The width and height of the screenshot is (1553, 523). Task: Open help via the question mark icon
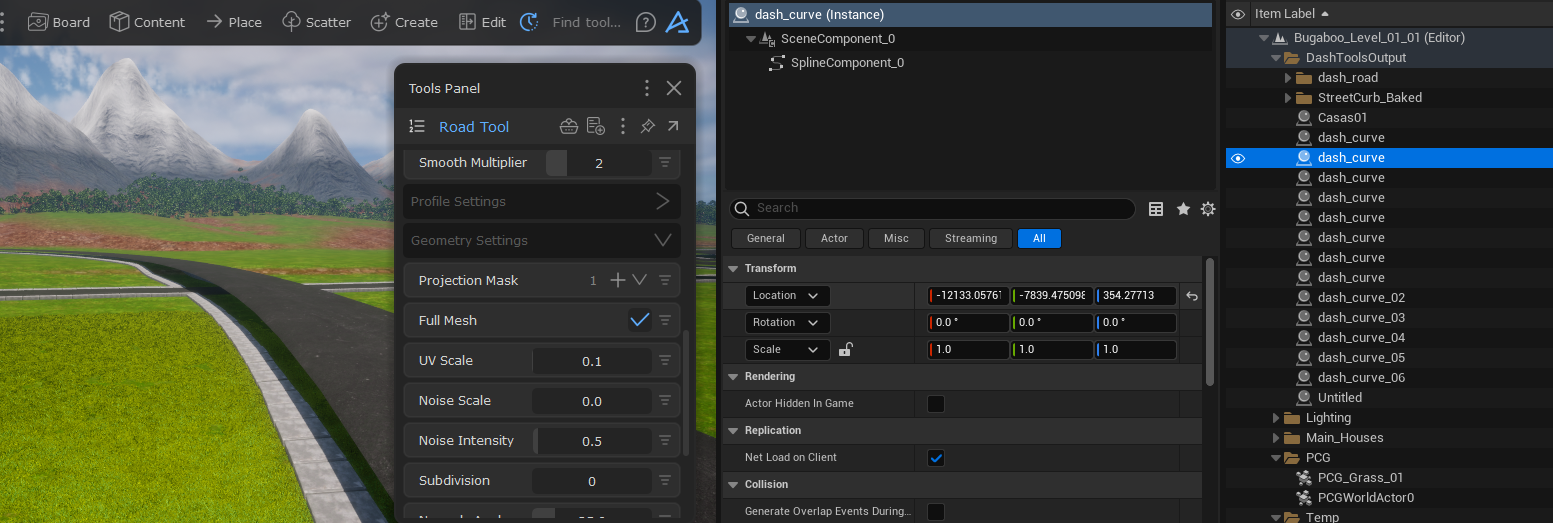[x=646, y=22]
